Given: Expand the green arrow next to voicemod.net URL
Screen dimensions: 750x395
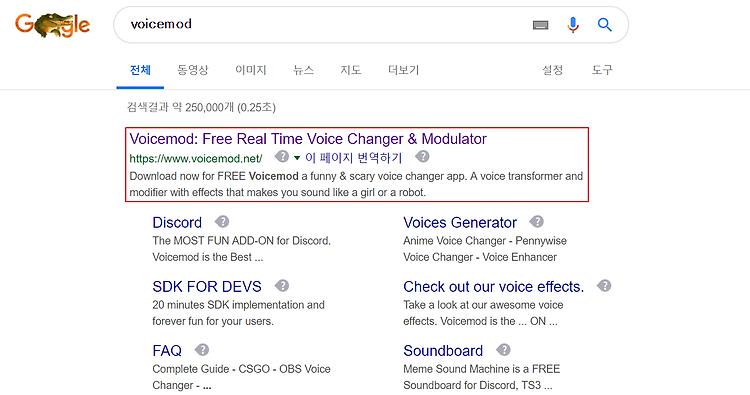Looking at the screenshot, I should tap(297, 158).
